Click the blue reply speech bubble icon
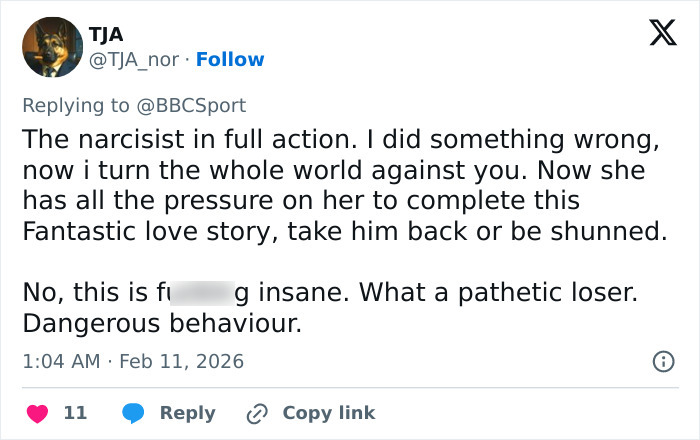The height and width of the screenshot is (440, 700). point(135,412)
